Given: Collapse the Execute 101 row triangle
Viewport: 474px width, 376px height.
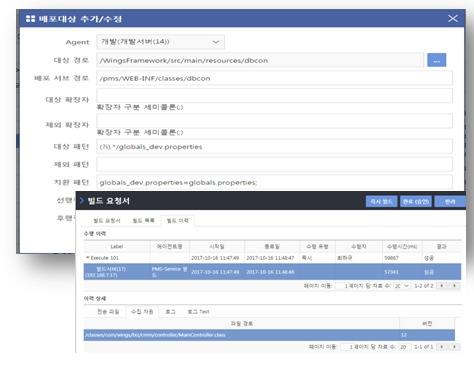Looking at the screenshot, I should [x=88, y=258].
